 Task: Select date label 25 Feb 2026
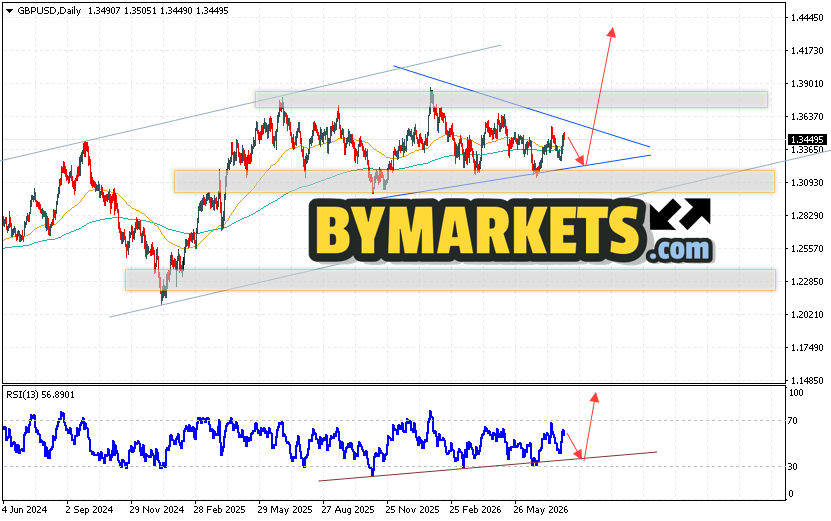(475, 510)
